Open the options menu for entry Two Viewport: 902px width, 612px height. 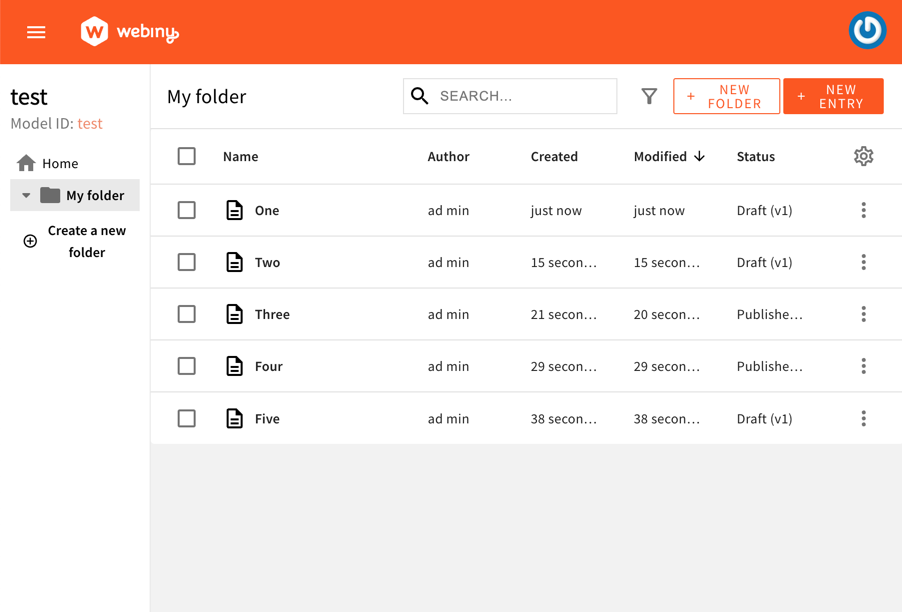point(863,262)
